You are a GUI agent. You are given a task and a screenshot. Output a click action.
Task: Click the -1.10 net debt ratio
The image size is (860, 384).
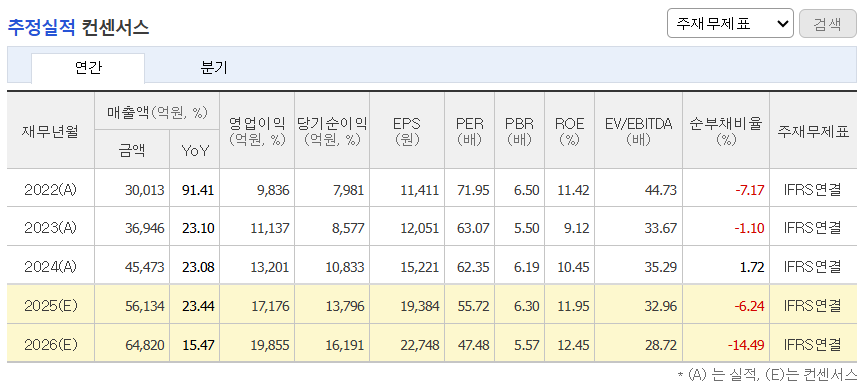tap(750, 229)
